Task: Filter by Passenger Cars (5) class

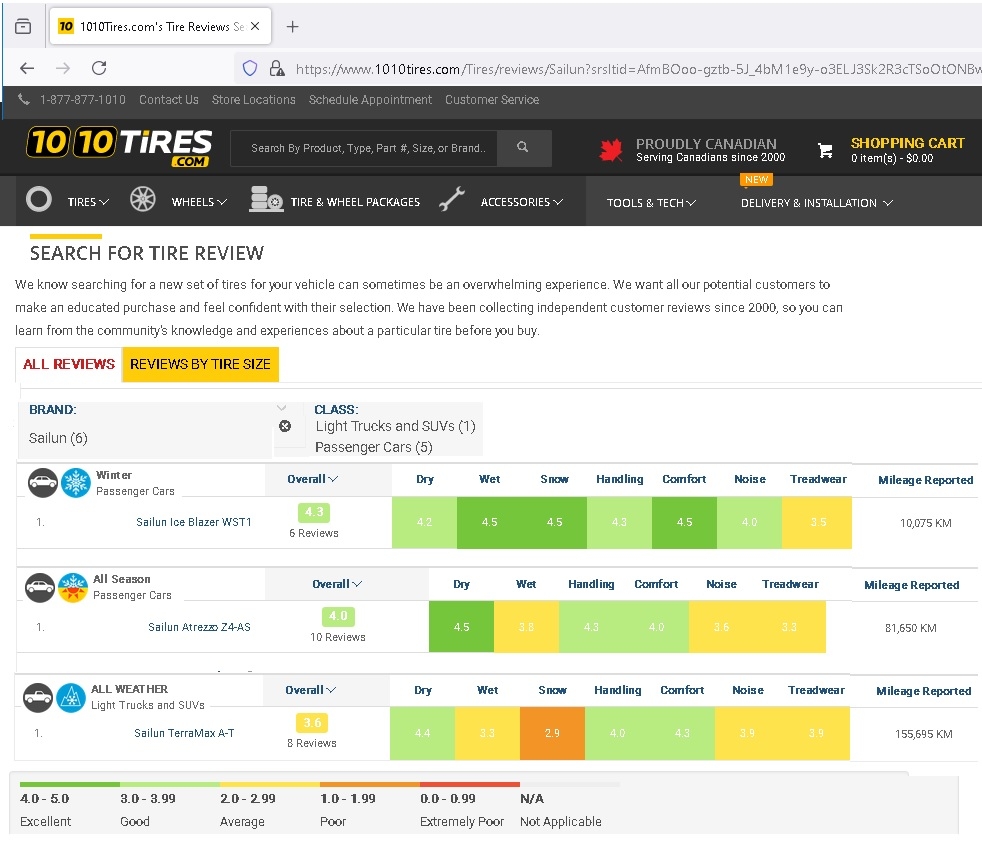Action: (x=373, y=447)
